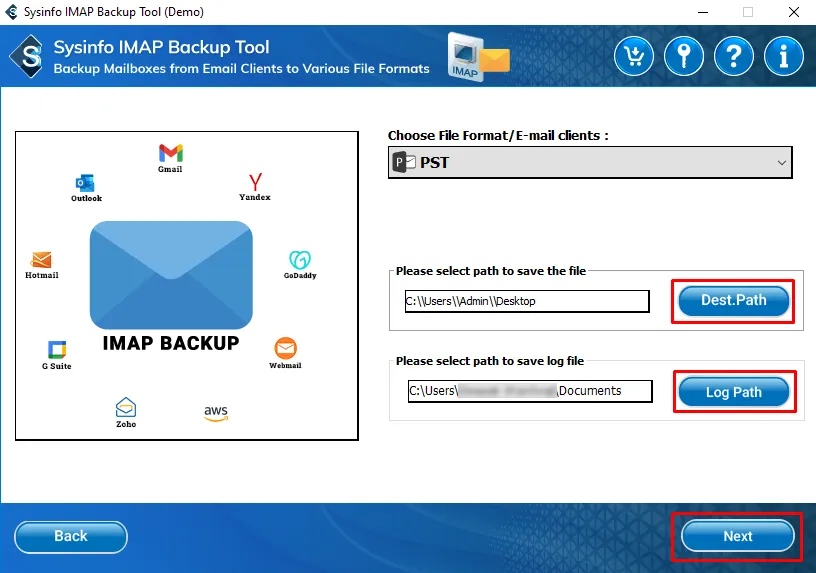Click the Log Path button
The image size is (816, 573).
click(733, 391)
